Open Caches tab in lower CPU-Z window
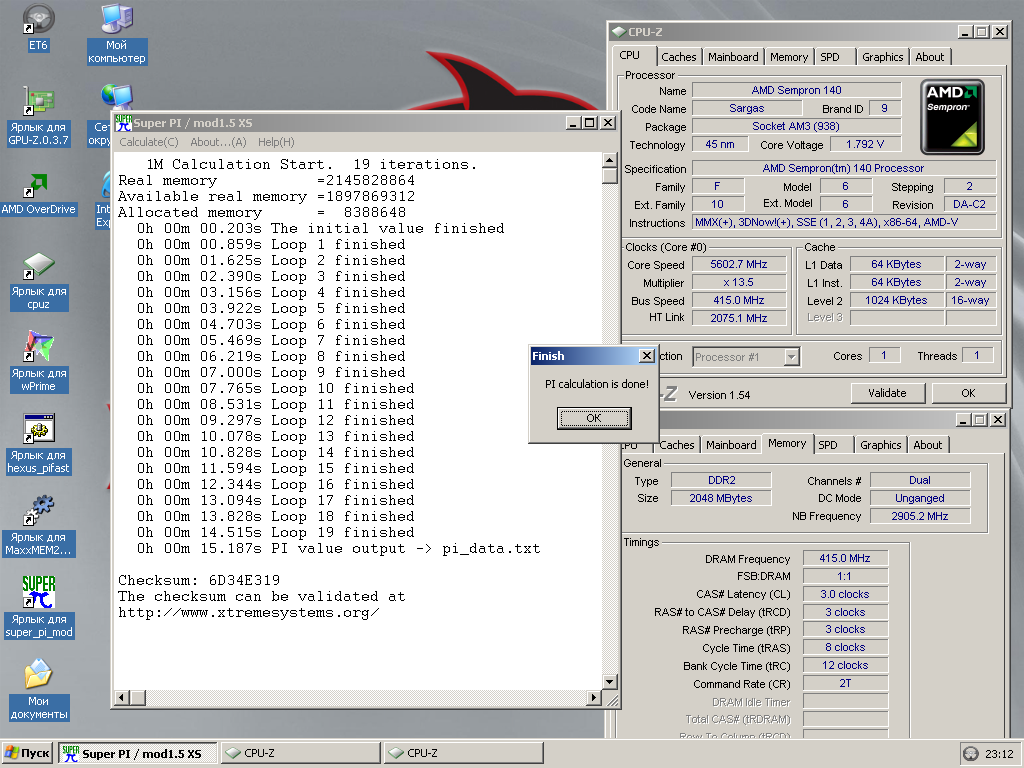The width and height of the screenshot is (1024, 768). click(677, 445)
